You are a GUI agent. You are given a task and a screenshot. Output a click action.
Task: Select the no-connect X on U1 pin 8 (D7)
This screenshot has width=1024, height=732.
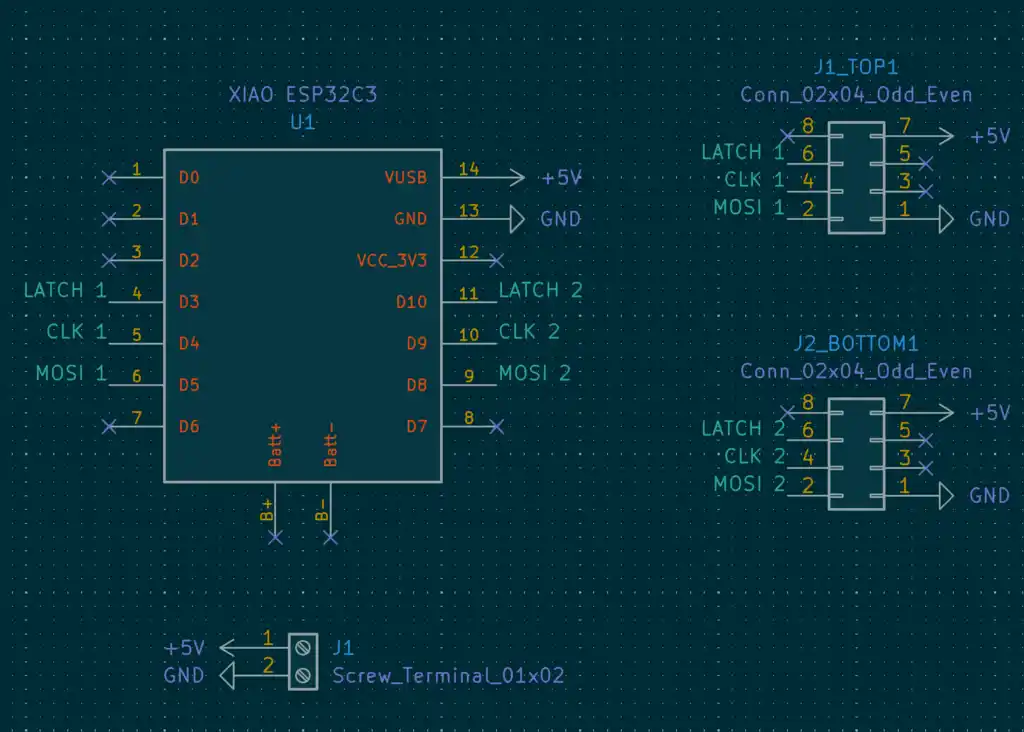tap(496, 427)
